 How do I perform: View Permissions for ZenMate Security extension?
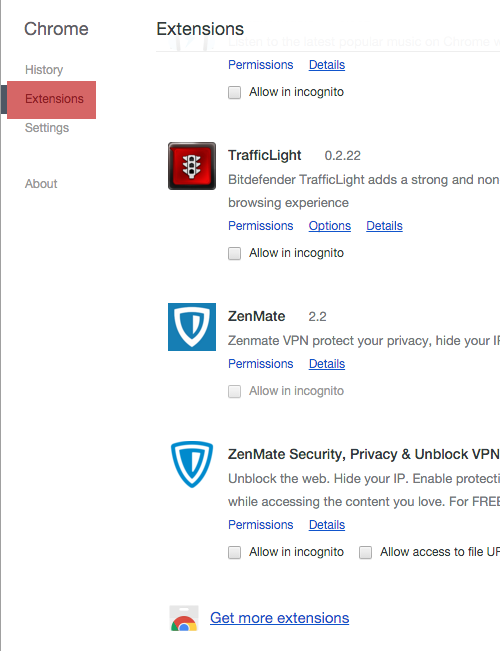(x=261, y=525)
